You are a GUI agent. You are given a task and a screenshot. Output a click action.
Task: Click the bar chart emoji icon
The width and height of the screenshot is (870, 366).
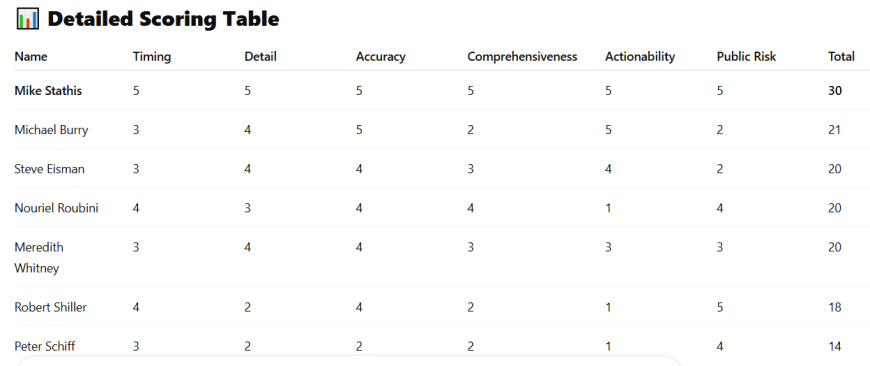coord(27,19)
